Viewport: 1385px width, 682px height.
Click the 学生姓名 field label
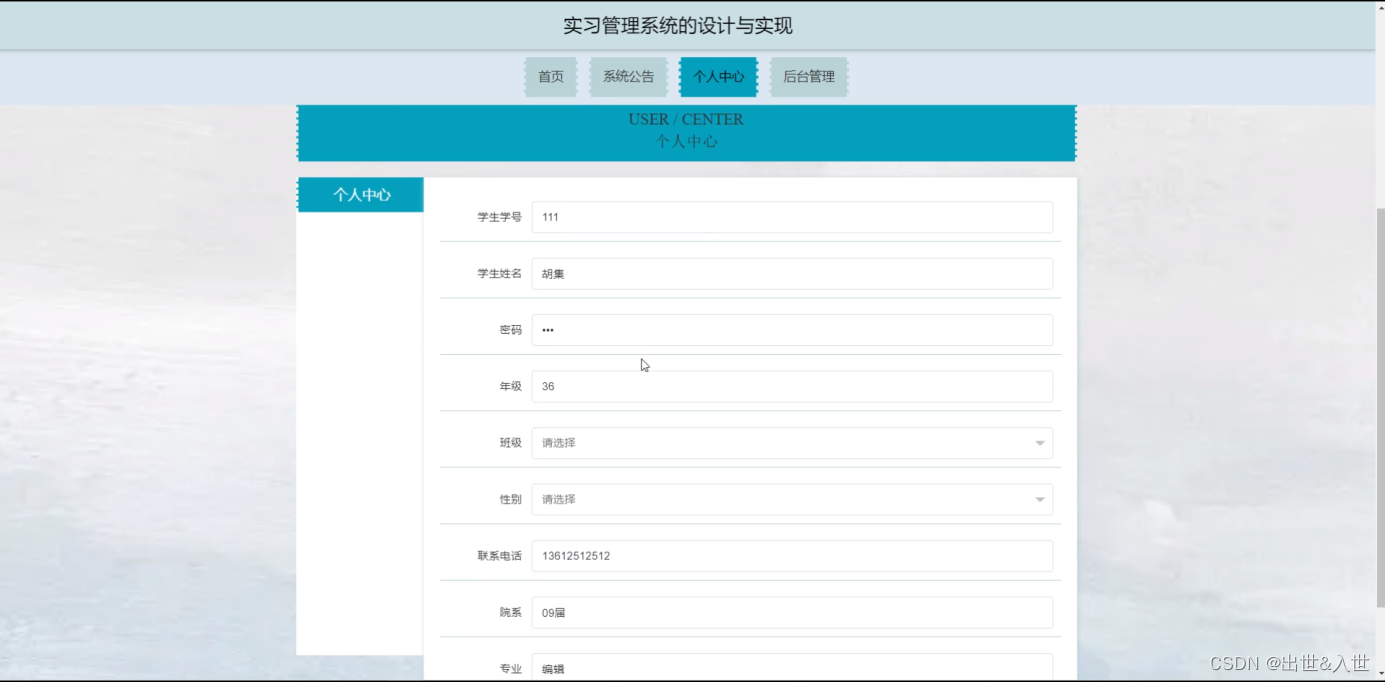pyautogui.click(x=499, y=274)
